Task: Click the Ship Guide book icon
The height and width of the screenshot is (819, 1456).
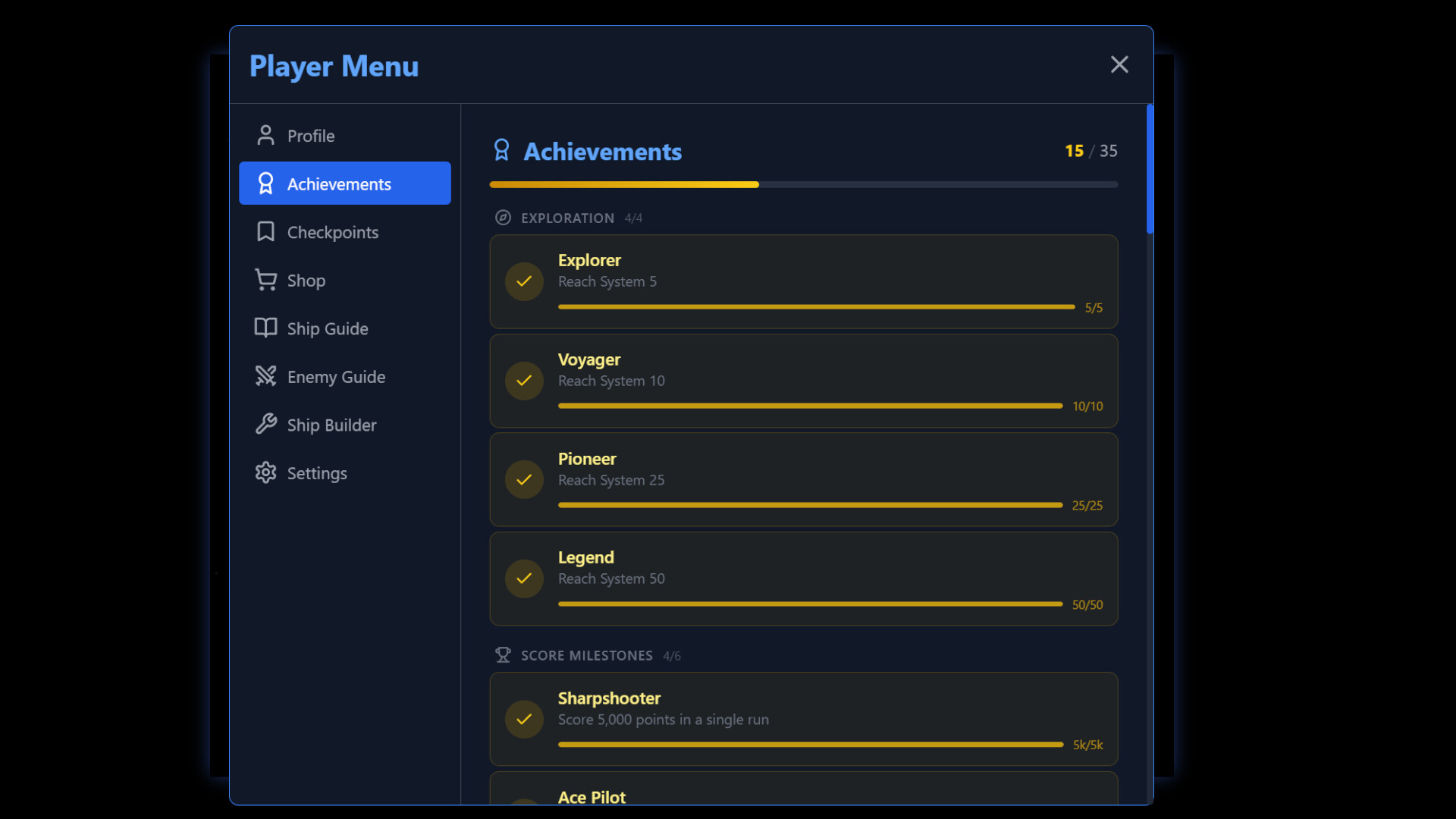Action: (x=265, y=328)
